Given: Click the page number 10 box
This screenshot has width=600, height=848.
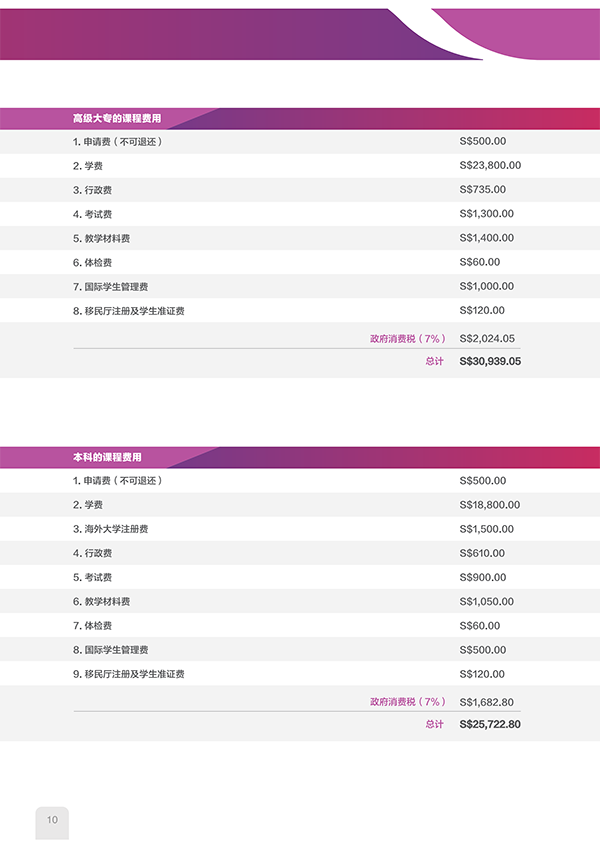Looking at the screenshot, I should (x=52, y=823).
